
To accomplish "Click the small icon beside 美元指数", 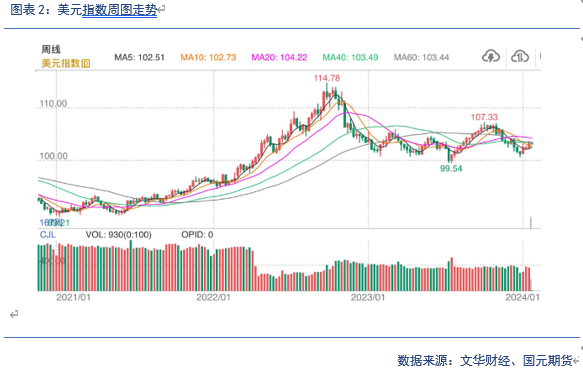I will tap(86, 64).
